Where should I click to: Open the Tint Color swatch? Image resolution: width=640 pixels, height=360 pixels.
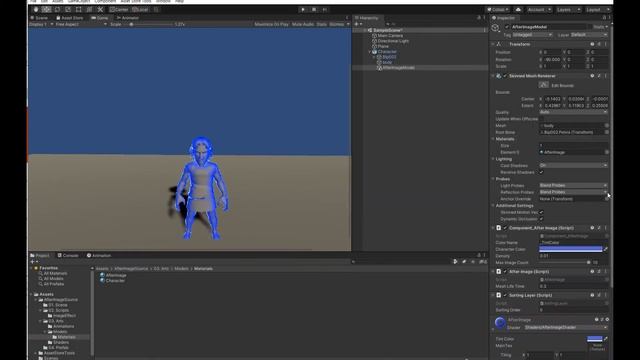594,339
